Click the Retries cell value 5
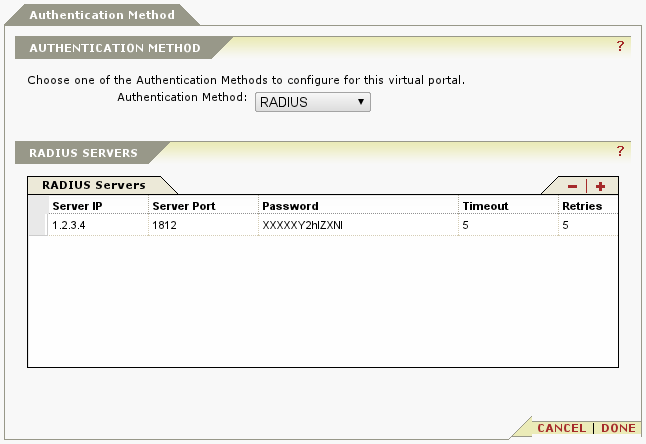Image resolution: width=646 pixels, height=444 pixels. (588, 225)
